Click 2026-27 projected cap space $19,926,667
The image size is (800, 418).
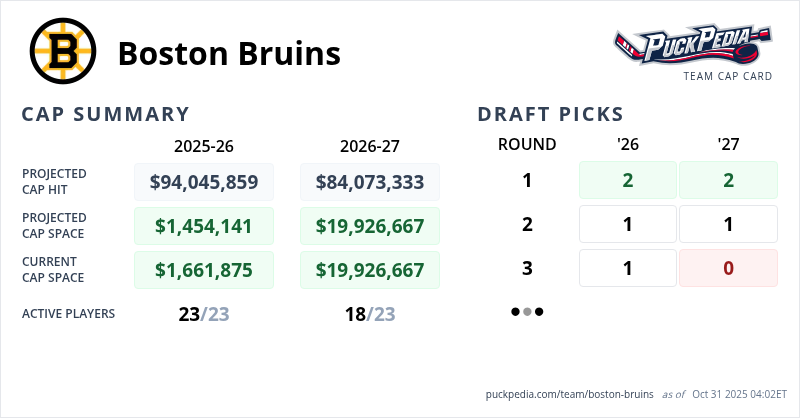[370, 226]
